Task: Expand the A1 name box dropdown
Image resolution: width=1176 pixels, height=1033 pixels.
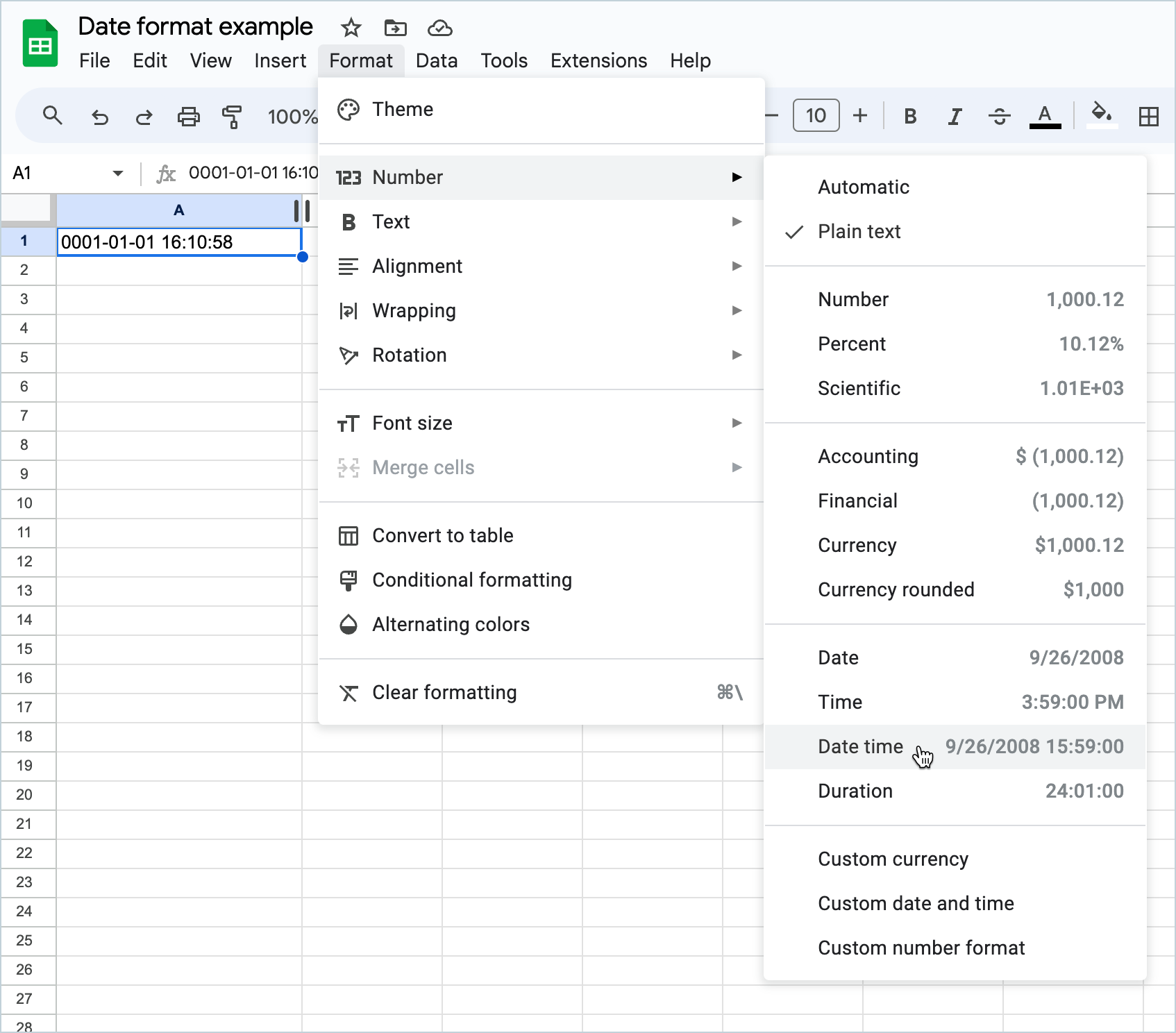Action: pos(118,174)
